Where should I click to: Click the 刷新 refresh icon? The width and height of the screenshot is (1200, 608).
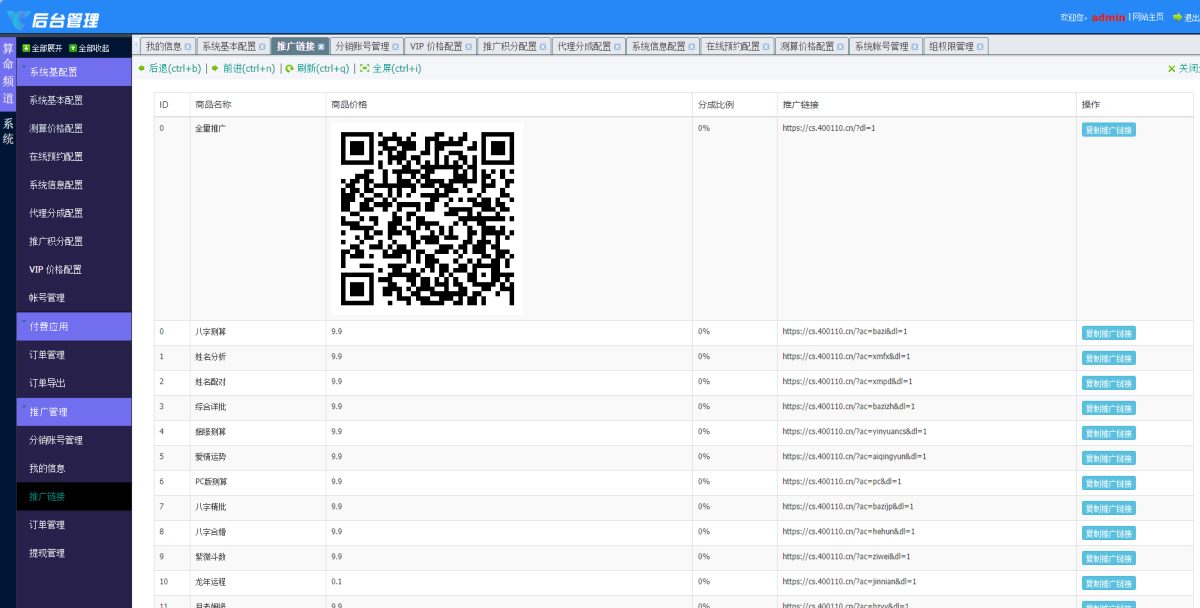[x=289, y=68]
